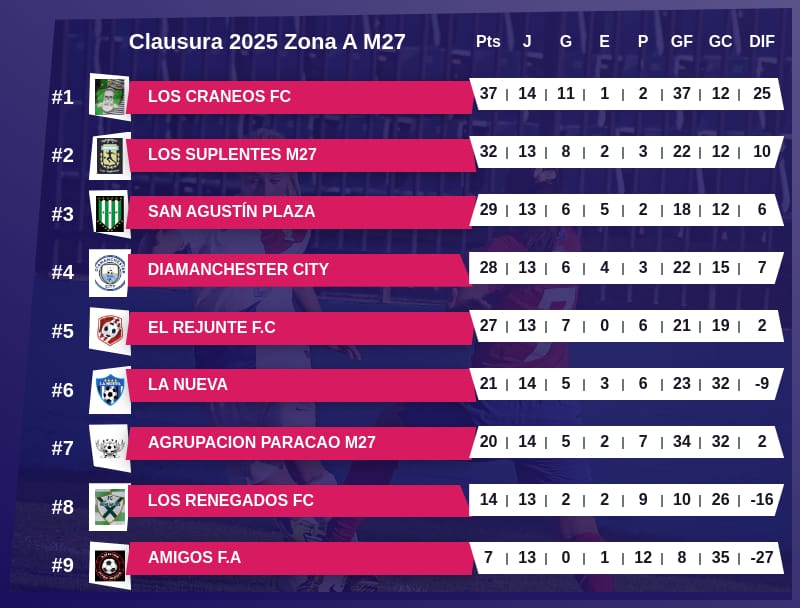
Task: Click the DIF column header
Action: pos(761,41)
